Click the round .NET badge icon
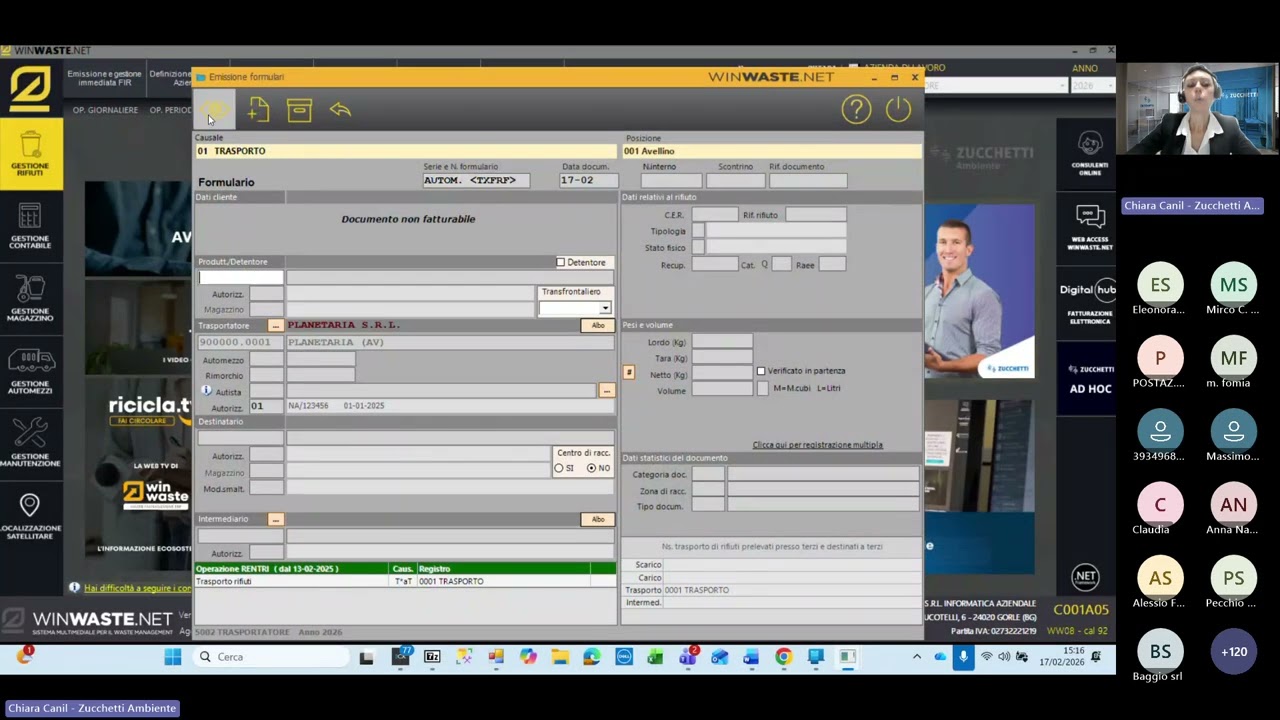Screen dimensions: 1280x720 coord(1085,577)
